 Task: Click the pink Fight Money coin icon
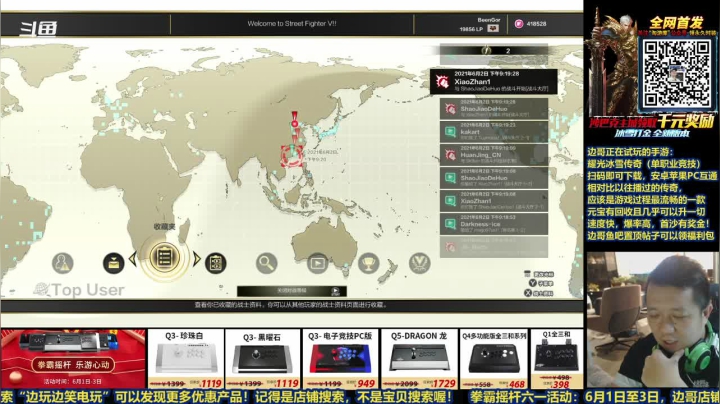[519, 24]
